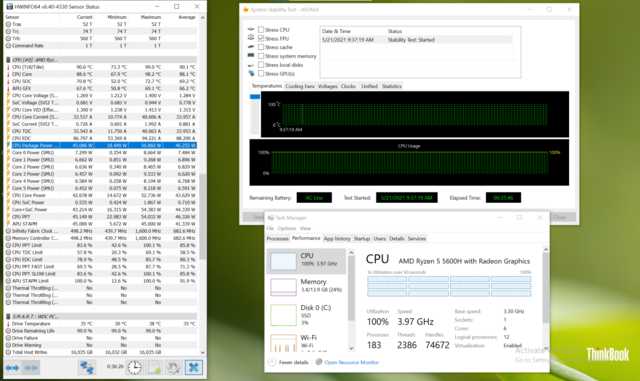Click the disk icon beside Stress local disks

[251, 65]
